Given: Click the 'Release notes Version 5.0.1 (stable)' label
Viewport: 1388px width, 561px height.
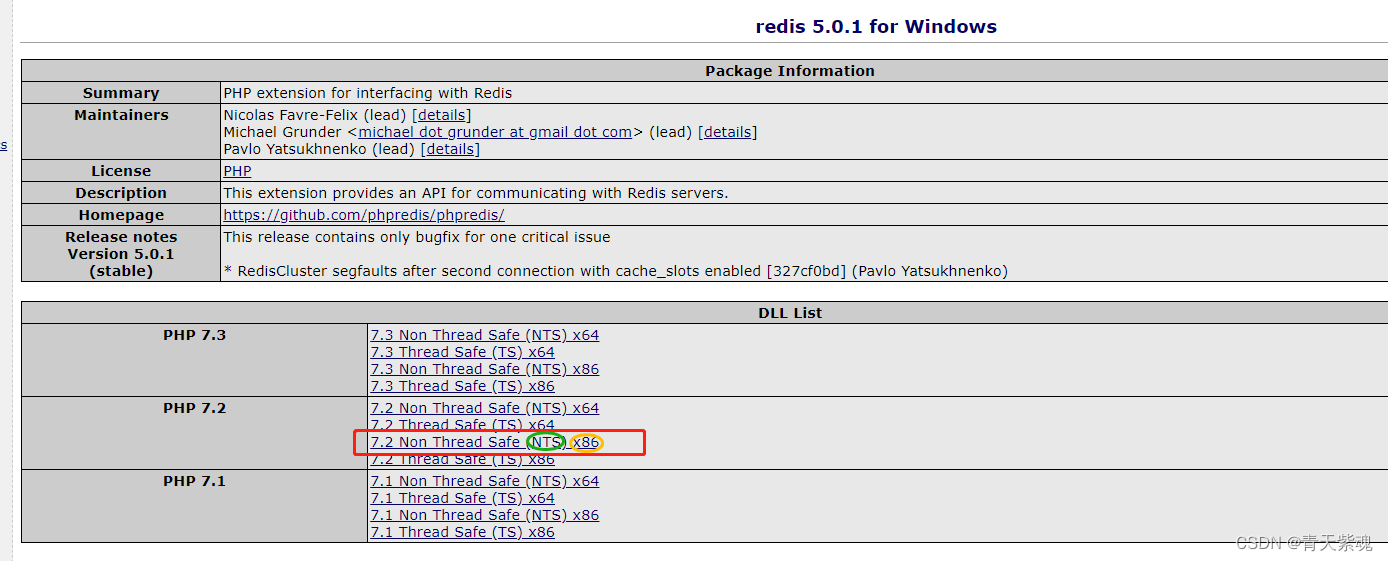Looking at the screenshot, I should pos(121,254).
